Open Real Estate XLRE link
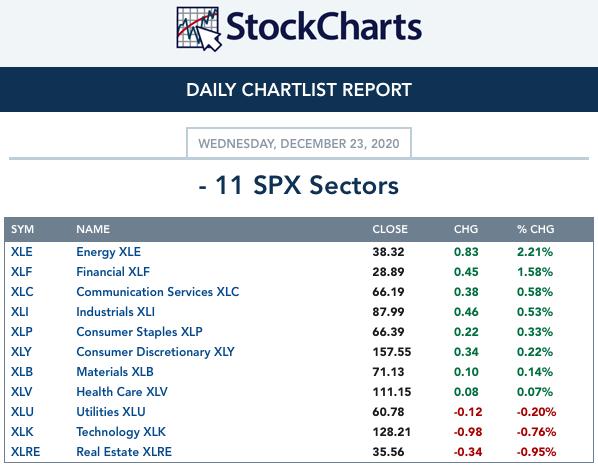598x467 pixels. [124, 452]
